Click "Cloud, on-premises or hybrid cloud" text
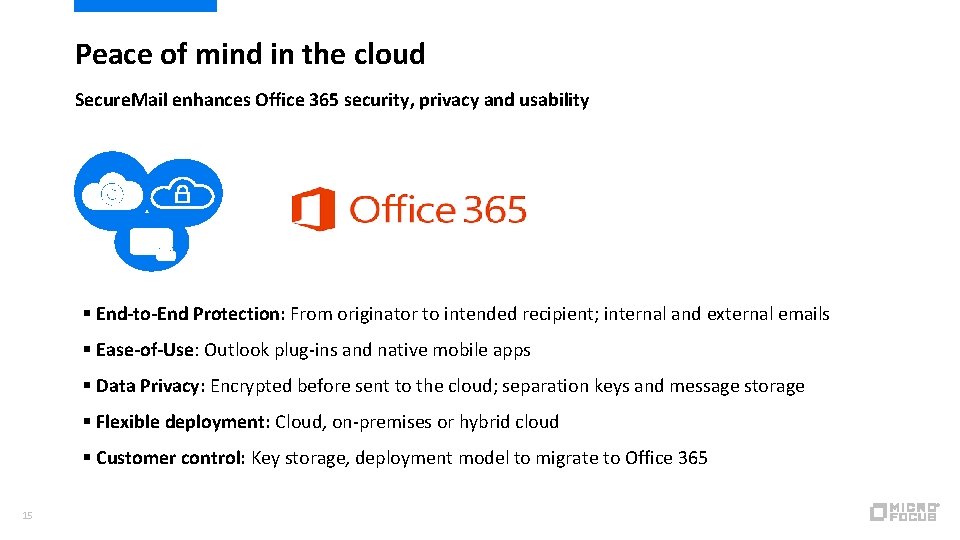This screenshot has height=540, width=960. point(416,422)
